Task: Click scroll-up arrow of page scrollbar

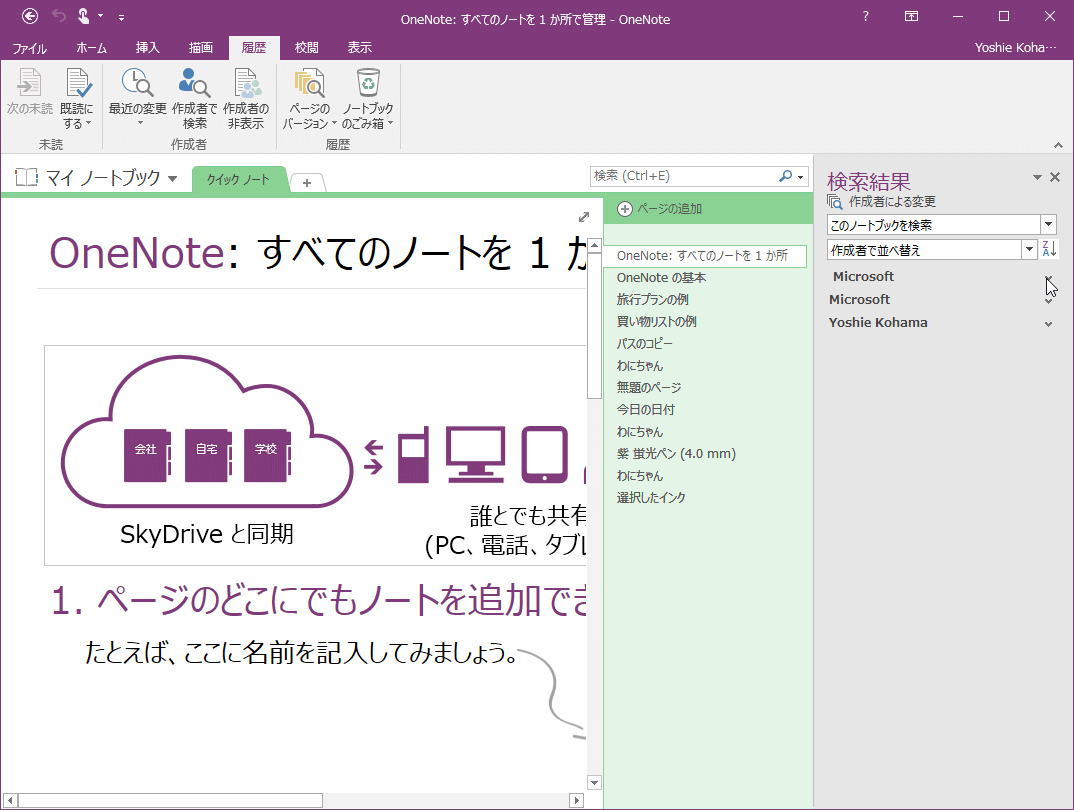Action: [595, 245]
